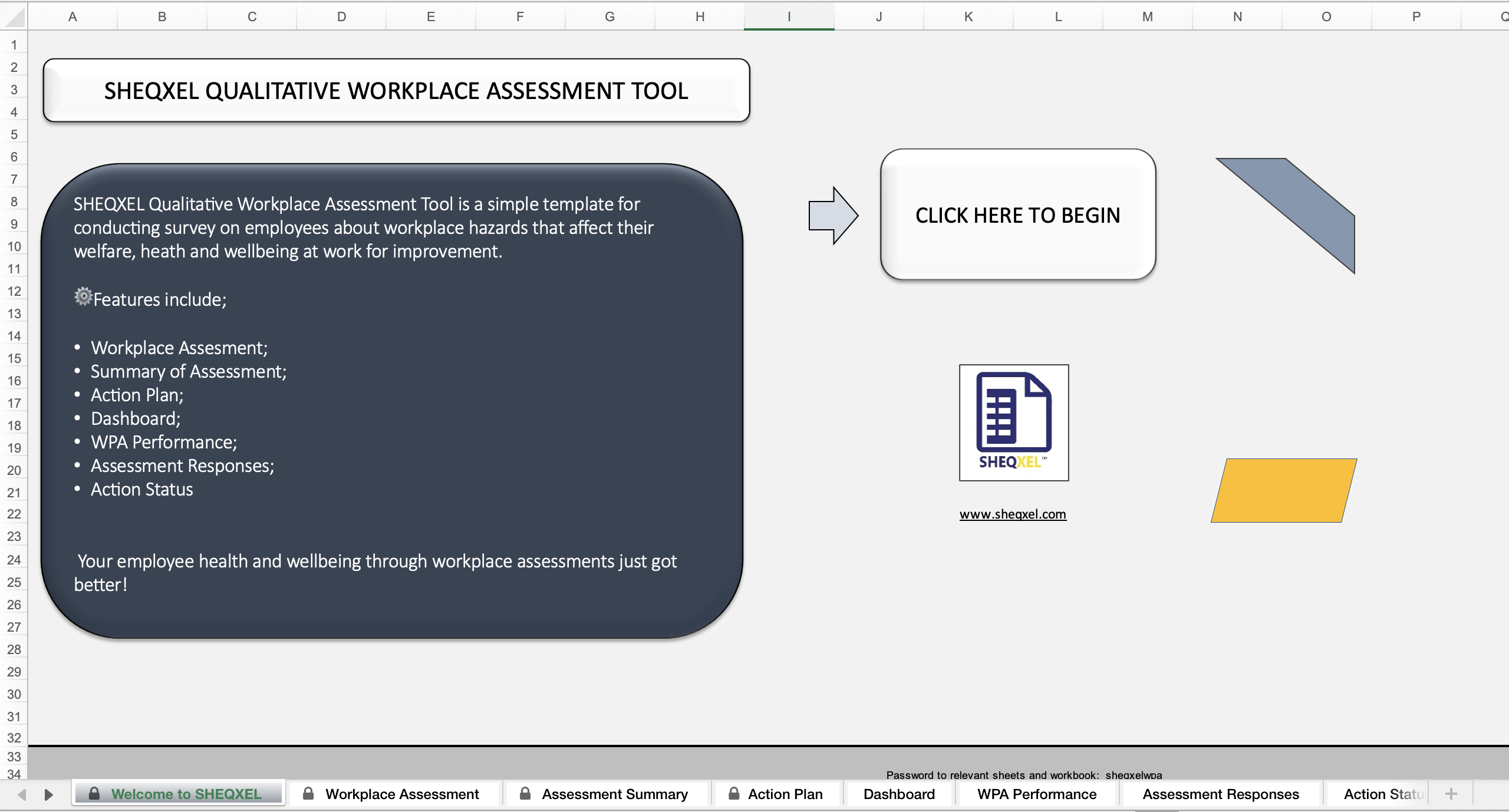Select row 30 header

[14, 694]
